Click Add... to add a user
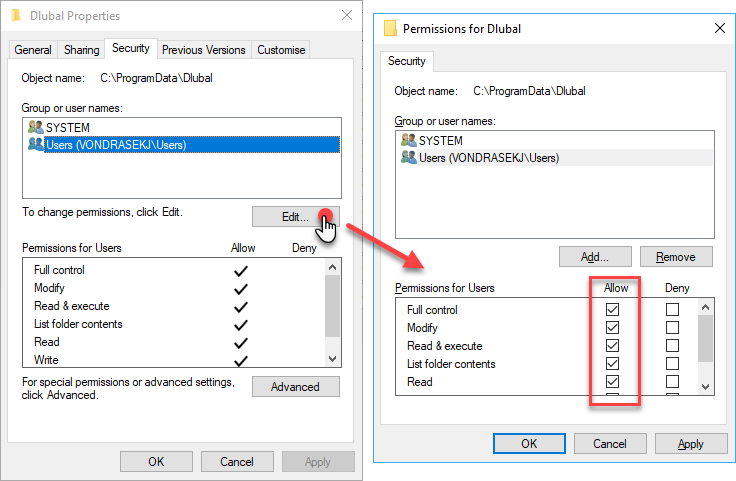The height and width of the screenshot is (481, 736). 595,257
